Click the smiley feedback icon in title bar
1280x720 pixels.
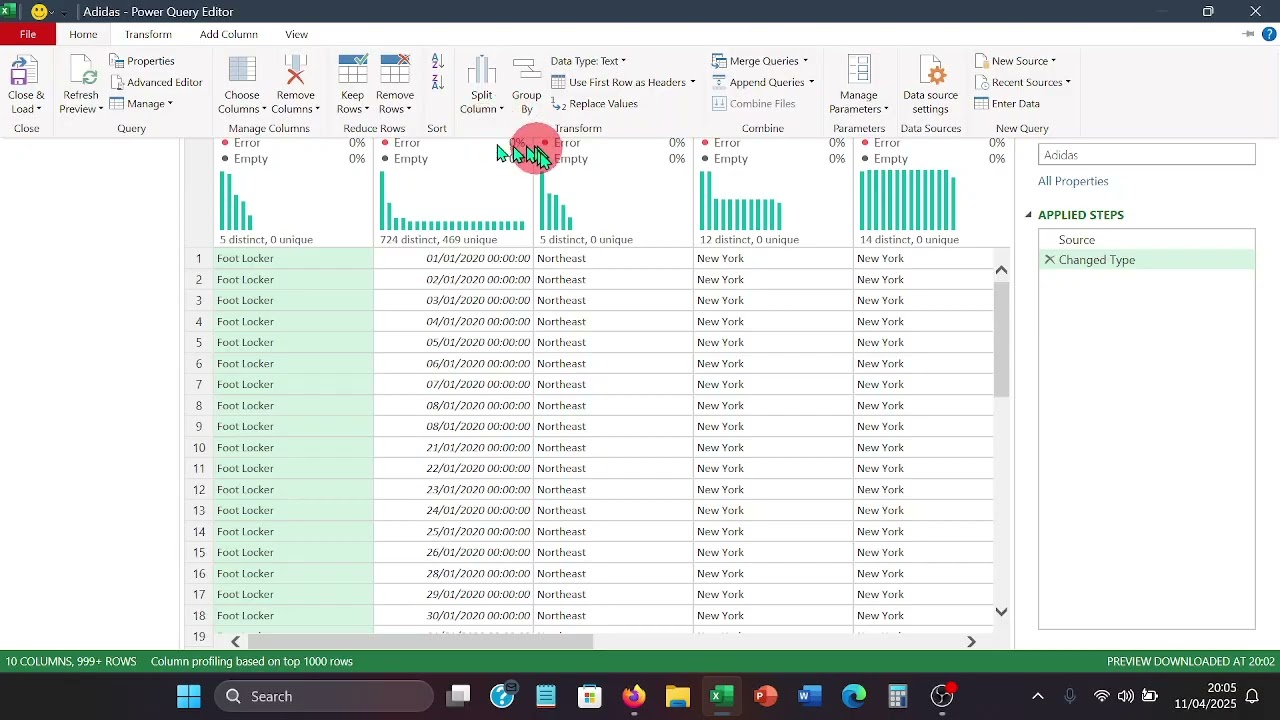tap(39, 12)
